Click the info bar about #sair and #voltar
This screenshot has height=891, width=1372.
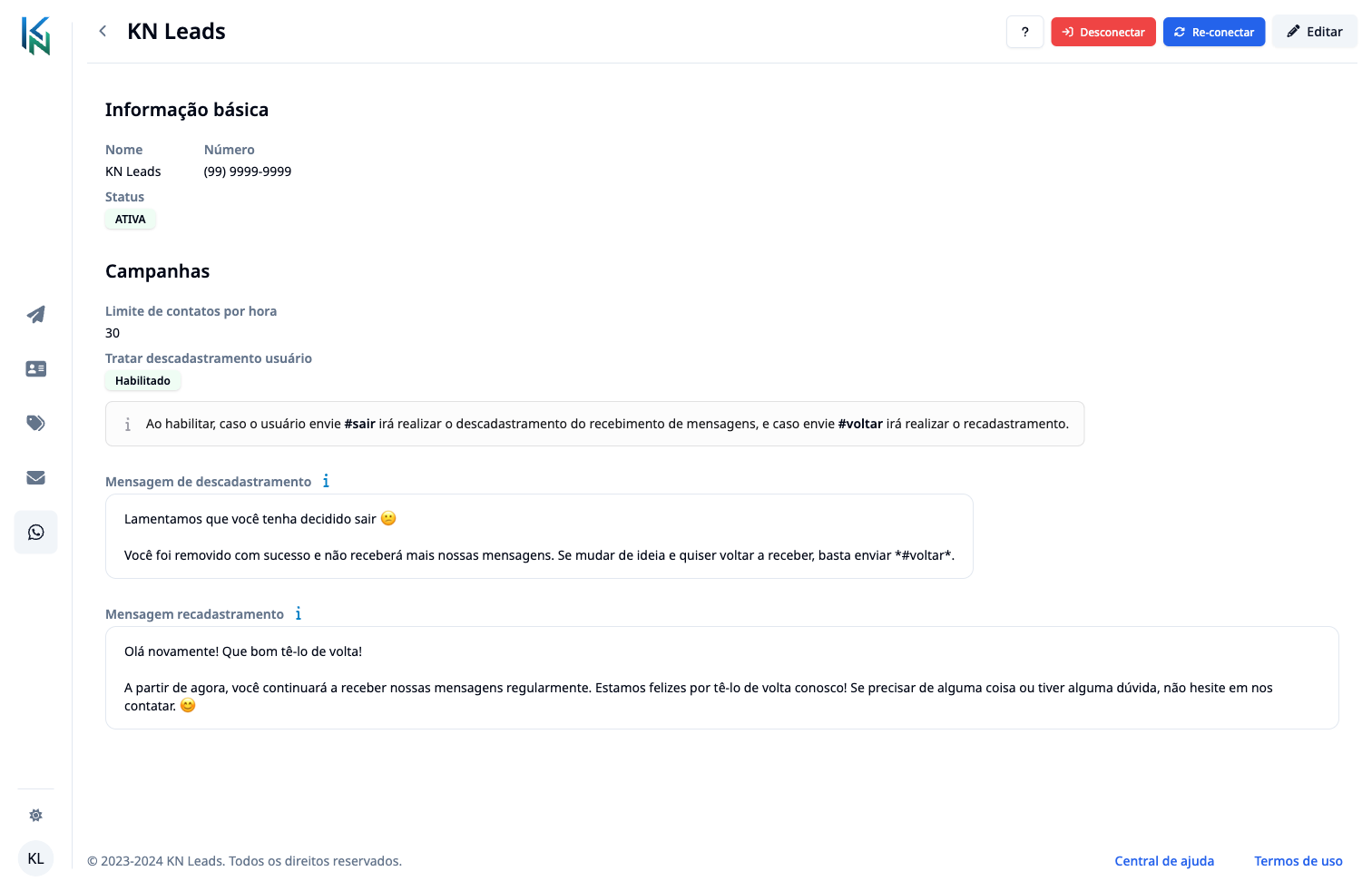coord(594,423)
